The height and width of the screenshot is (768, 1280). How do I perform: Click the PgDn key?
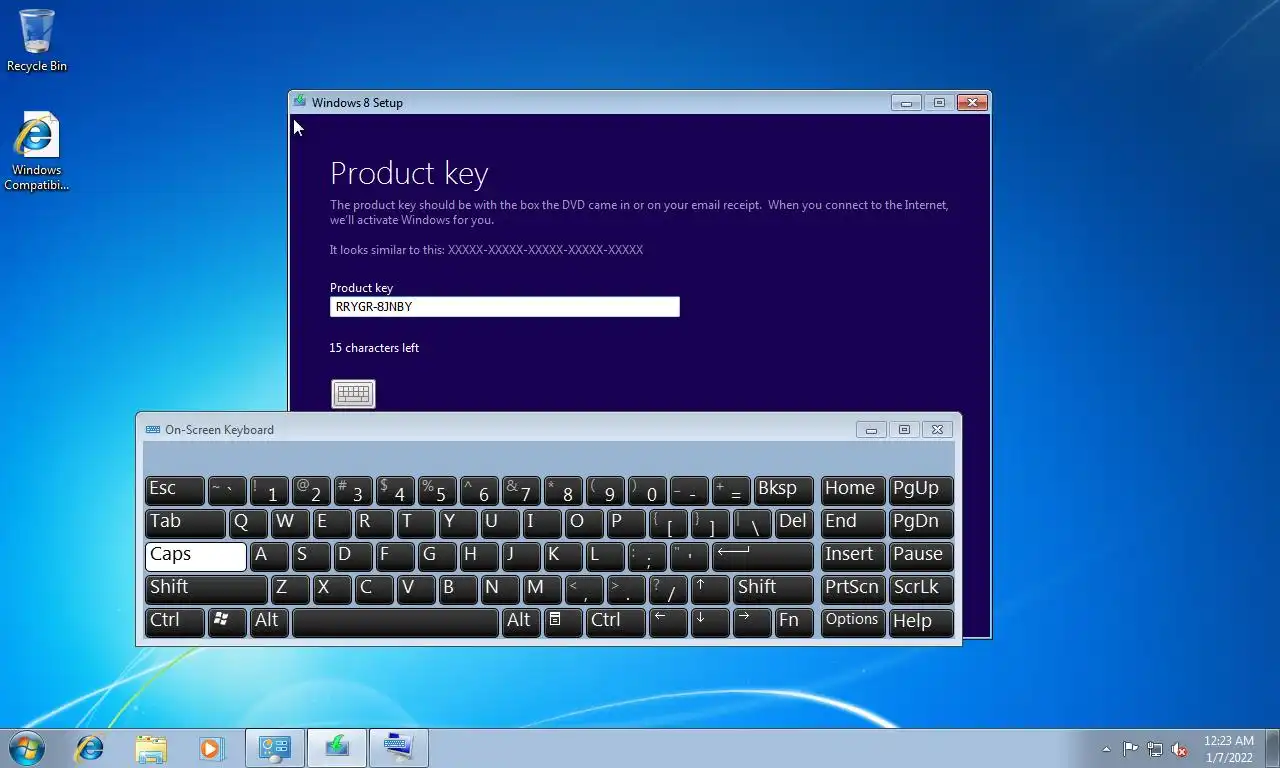click(921, 523)
